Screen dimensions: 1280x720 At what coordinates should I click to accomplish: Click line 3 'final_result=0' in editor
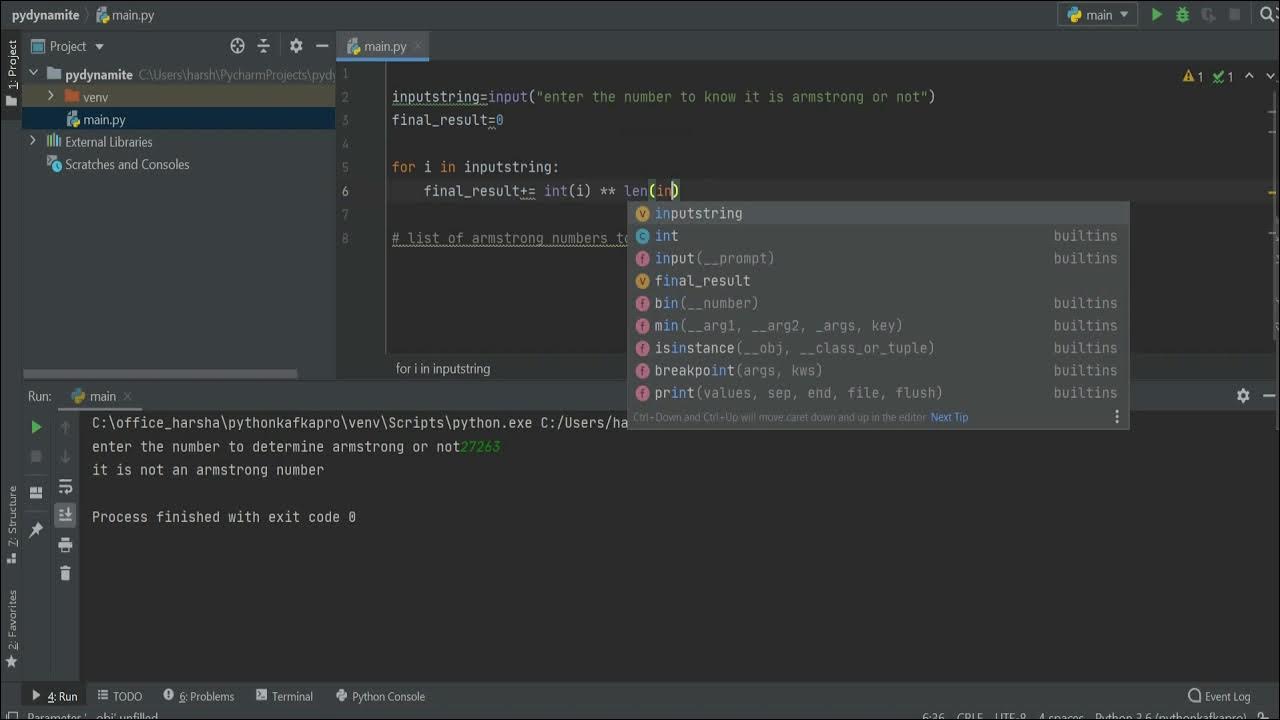click(447, 120)
